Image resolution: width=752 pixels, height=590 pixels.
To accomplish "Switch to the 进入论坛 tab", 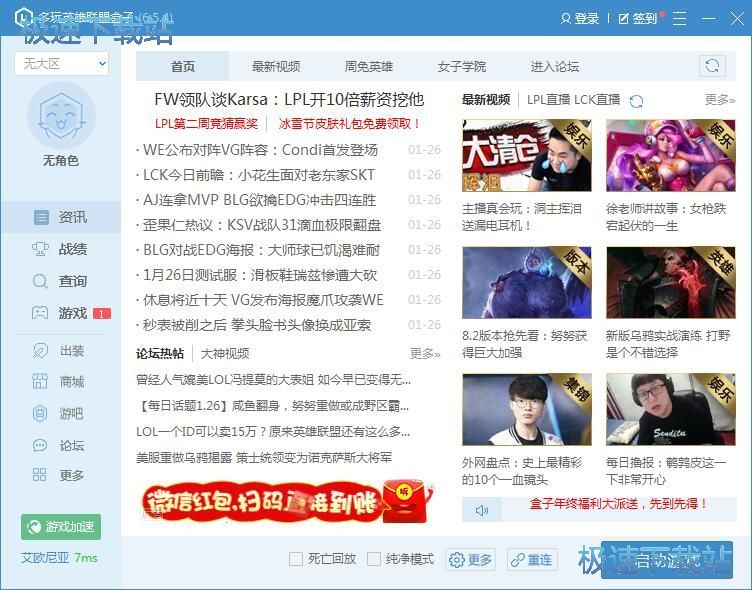I will point(555,66).
